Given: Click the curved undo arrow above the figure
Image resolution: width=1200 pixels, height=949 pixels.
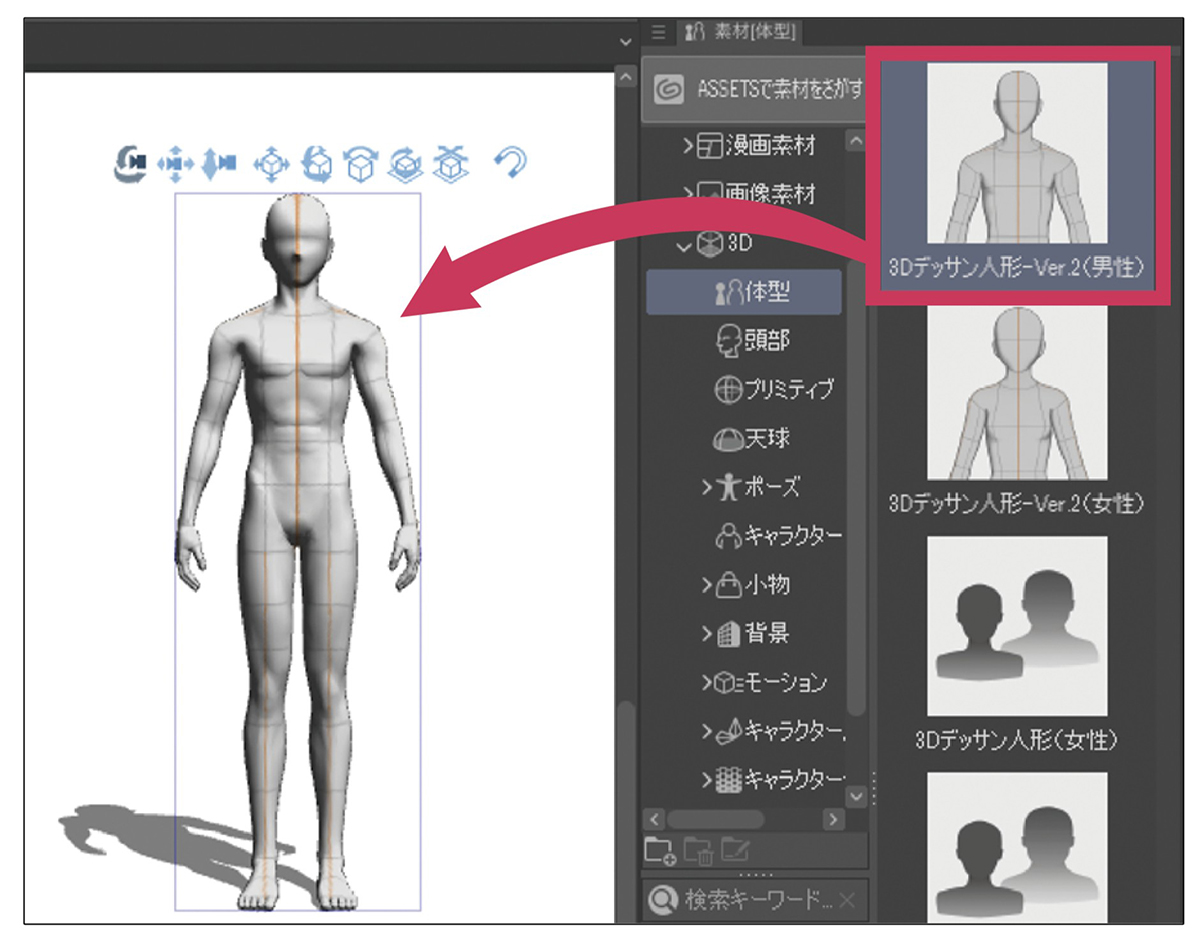Looking at the screenshot, I should click(511, 161).
